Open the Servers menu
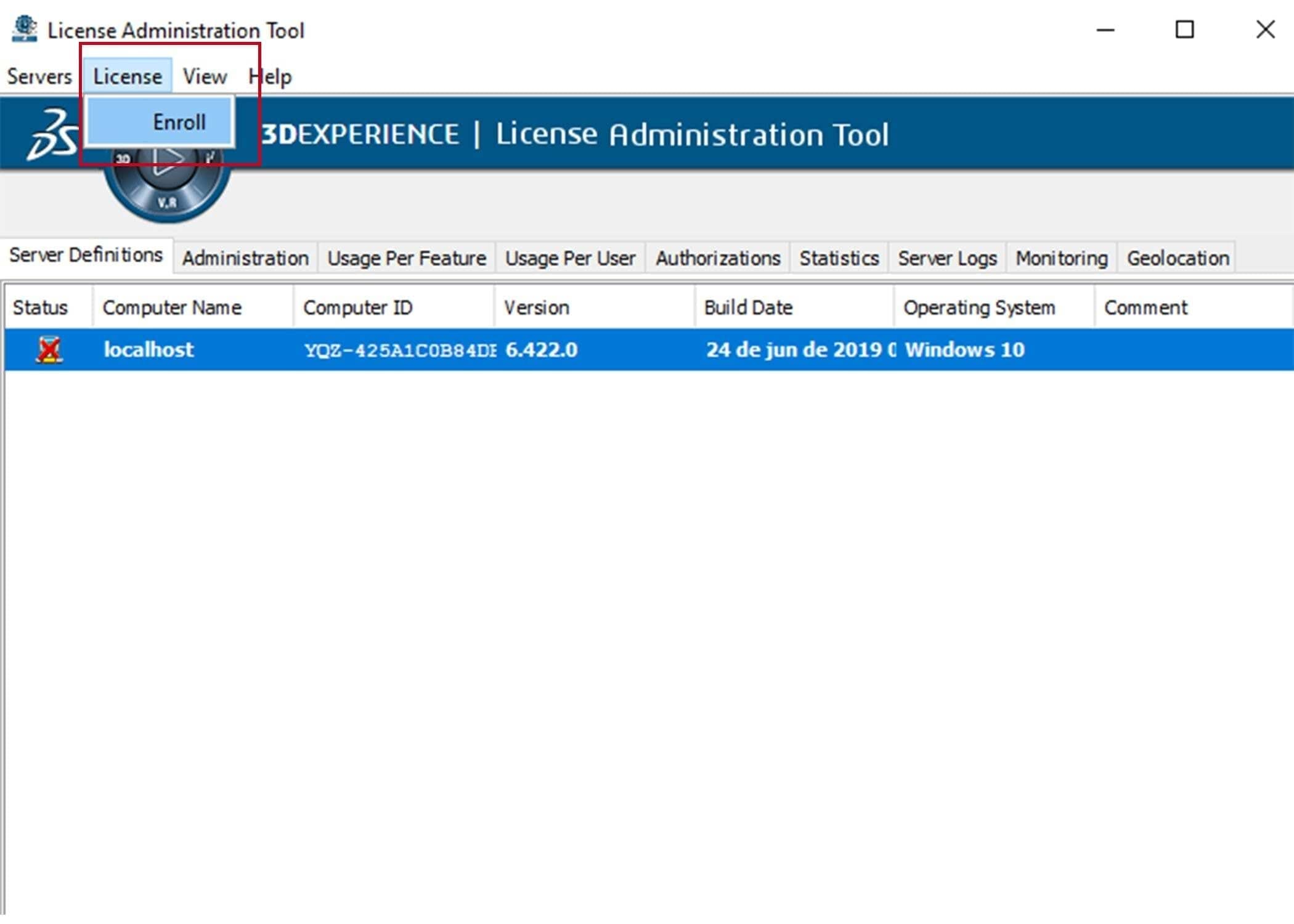1294x924 pixels. (x=39, y=77)
